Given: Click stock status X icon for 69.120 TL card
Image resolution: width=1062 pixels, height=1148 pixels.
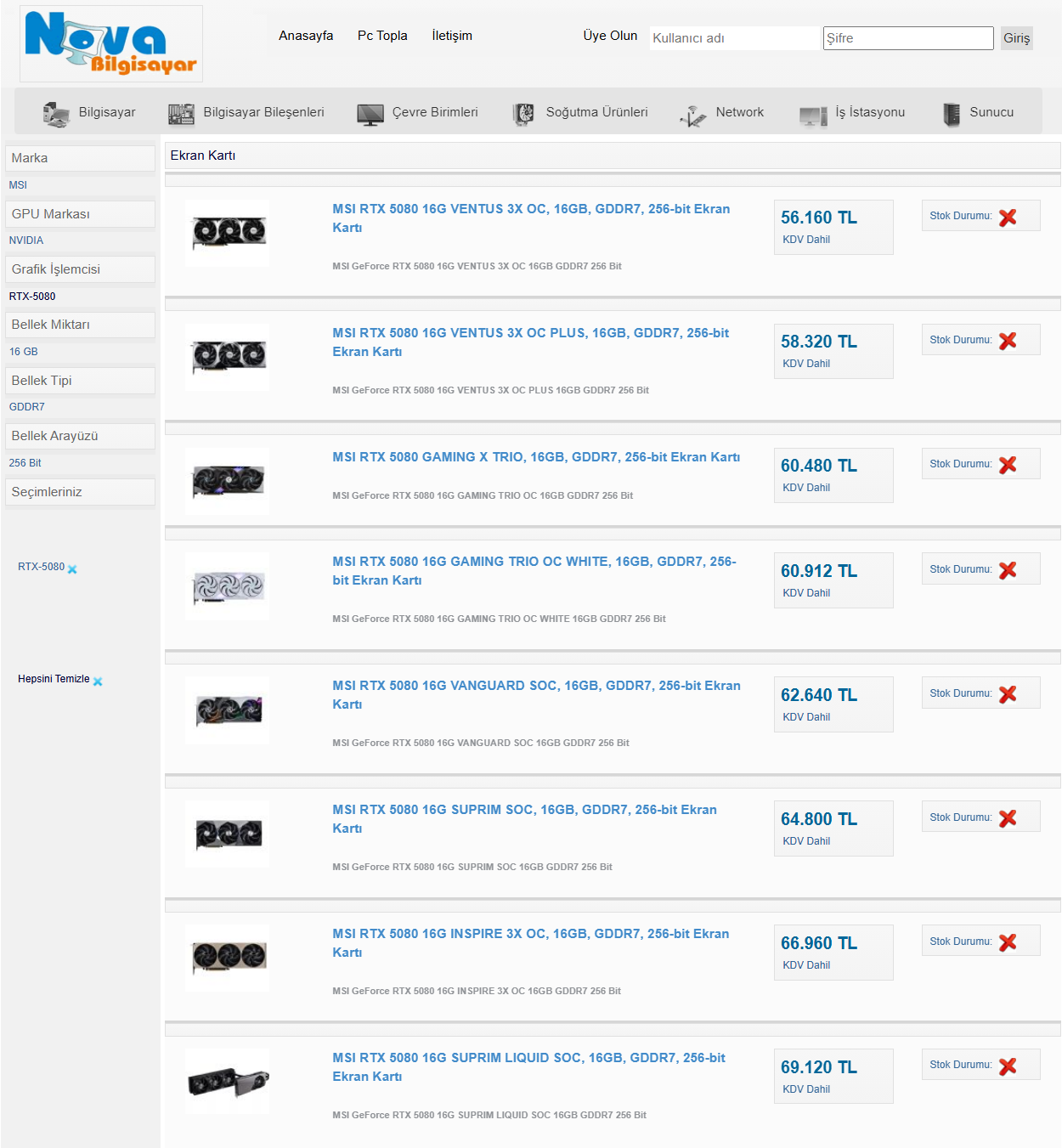Looking at the screenshot, I should coord(1008,1066).
